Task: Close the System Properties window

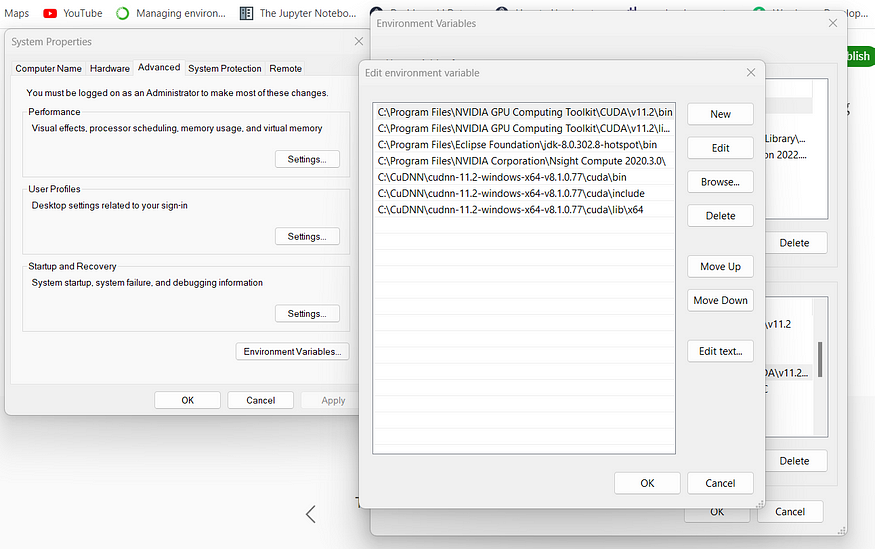Action: click(359, 41)
